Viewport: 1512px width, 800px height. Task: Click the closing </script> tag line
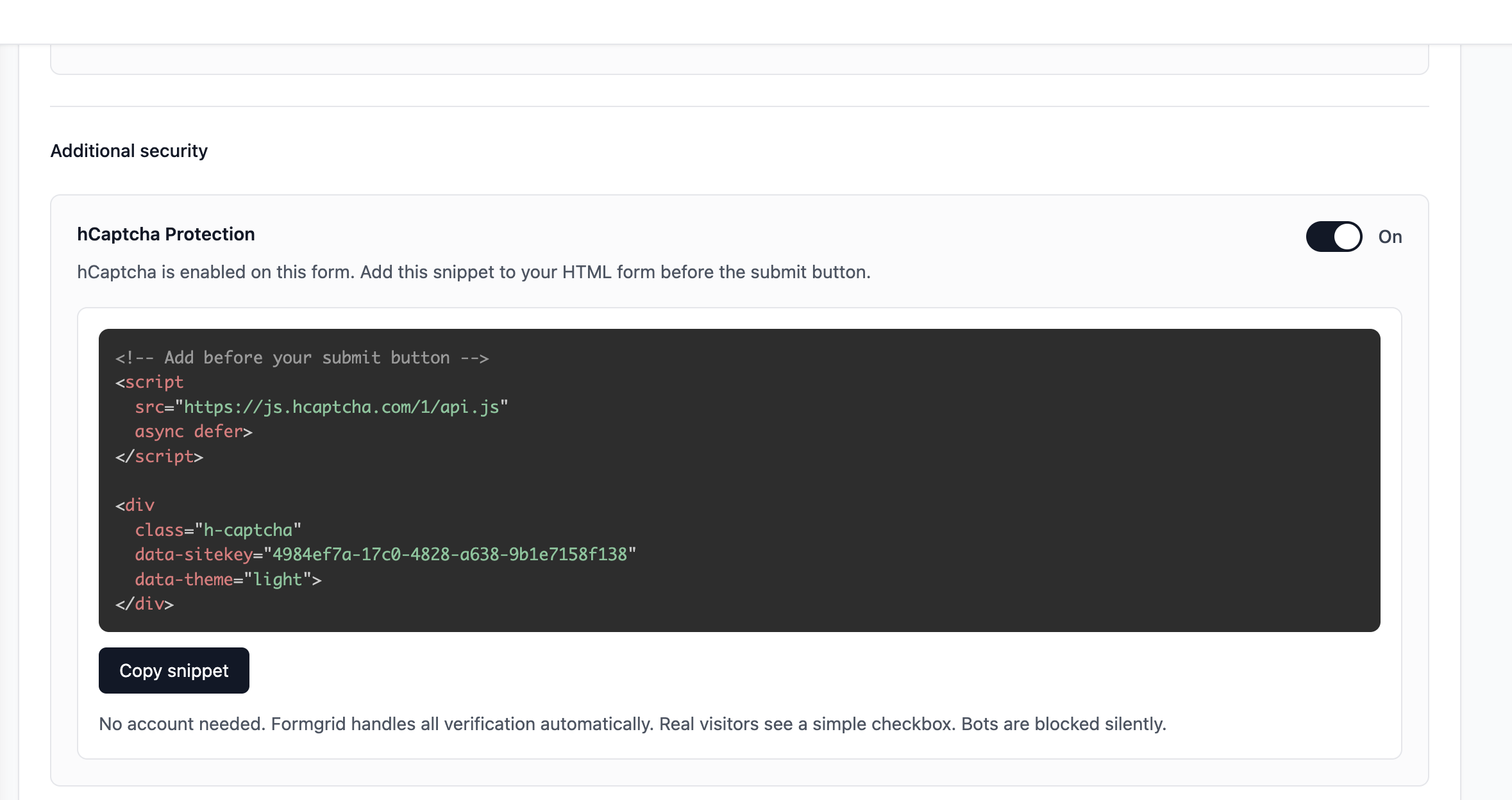point(159,456)
